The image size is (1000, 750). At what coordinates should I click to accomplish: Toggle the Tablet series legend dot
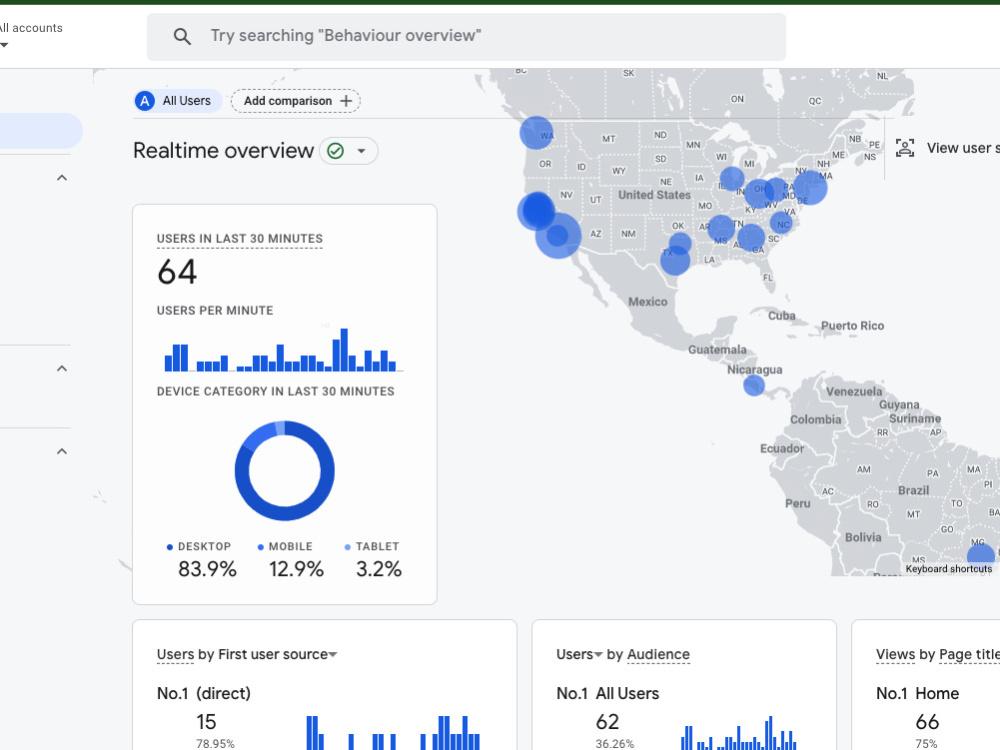tap(347, 546)
